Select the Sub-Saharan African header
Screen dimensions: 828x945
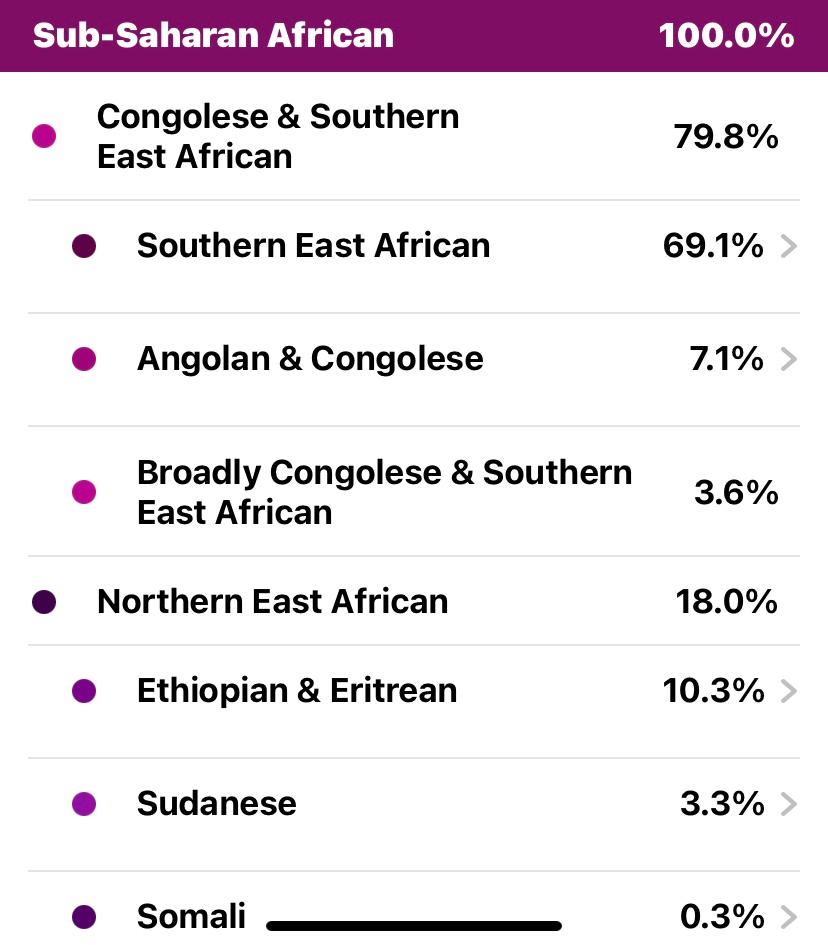tap(213, 35)
